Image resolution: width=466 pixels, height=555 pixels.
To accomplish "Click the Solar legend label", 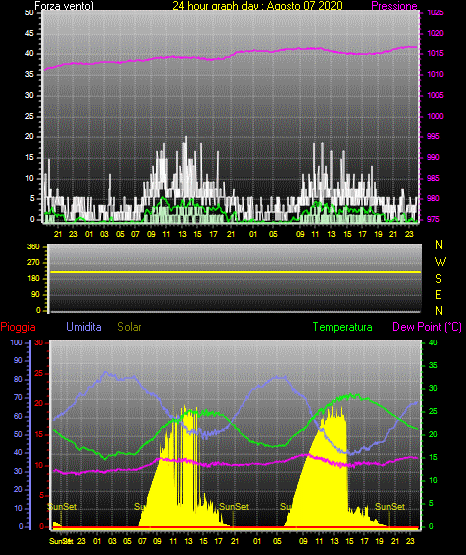I will point(129,327).
